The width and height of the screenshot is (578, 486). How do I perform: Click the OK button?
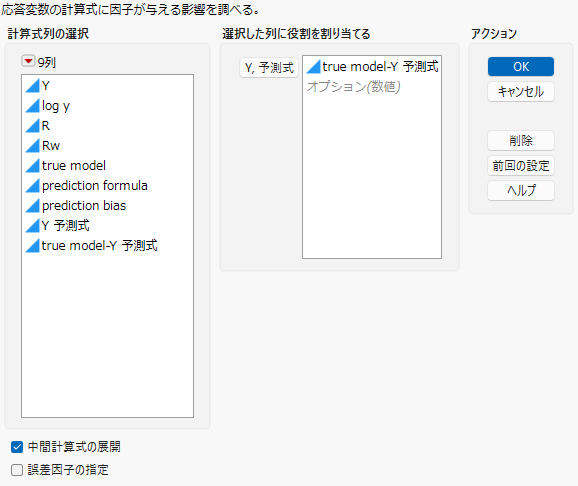(x=521, y=67)
